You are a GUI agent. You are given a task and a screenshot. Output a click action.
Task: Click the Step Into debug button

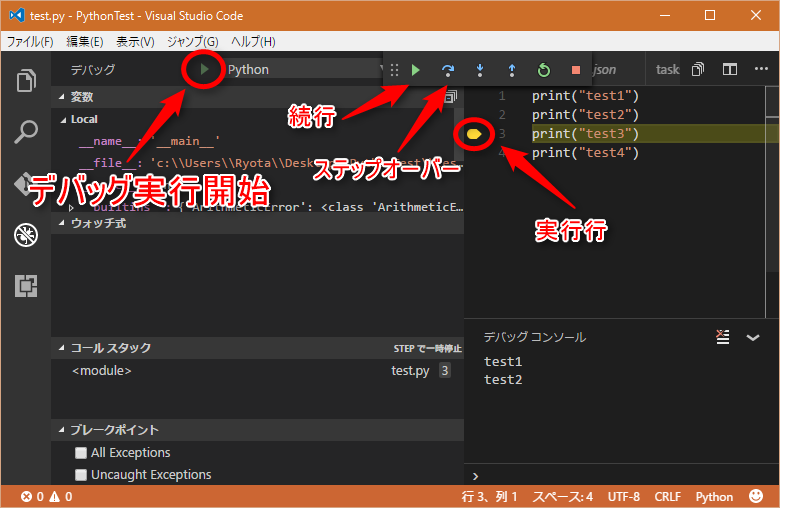[480, 70]
